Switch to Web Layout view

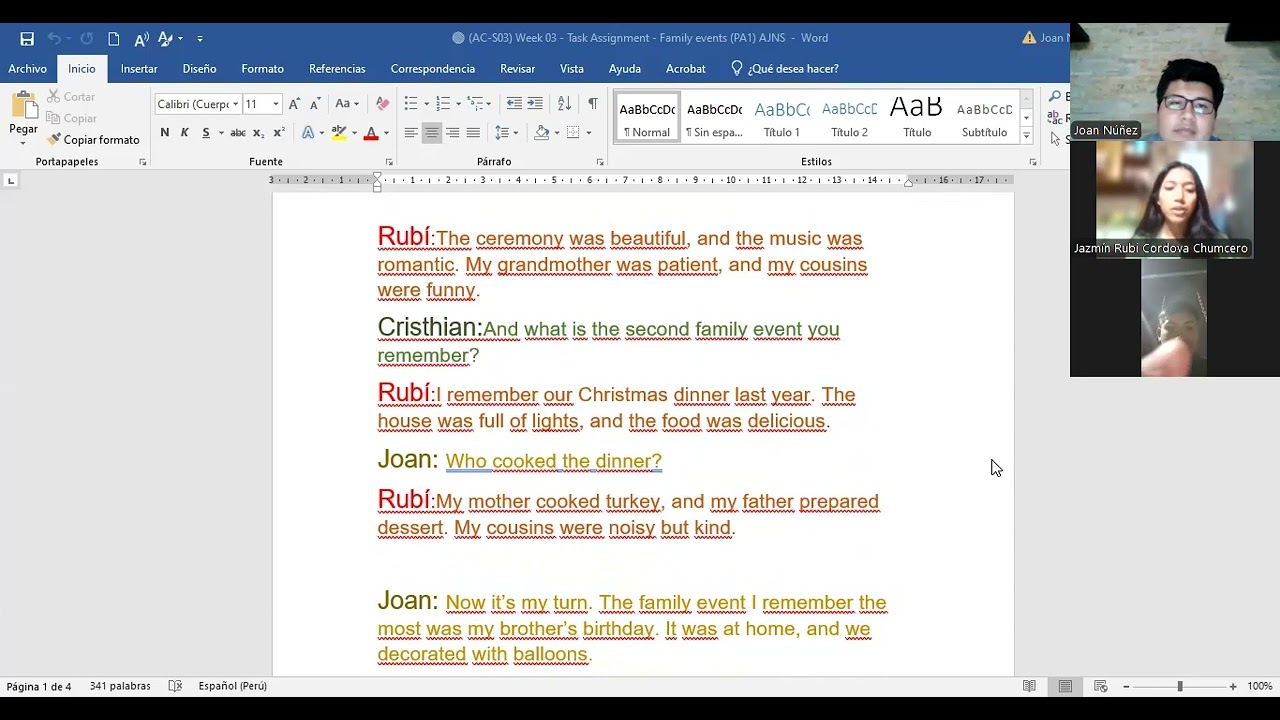1101,686
